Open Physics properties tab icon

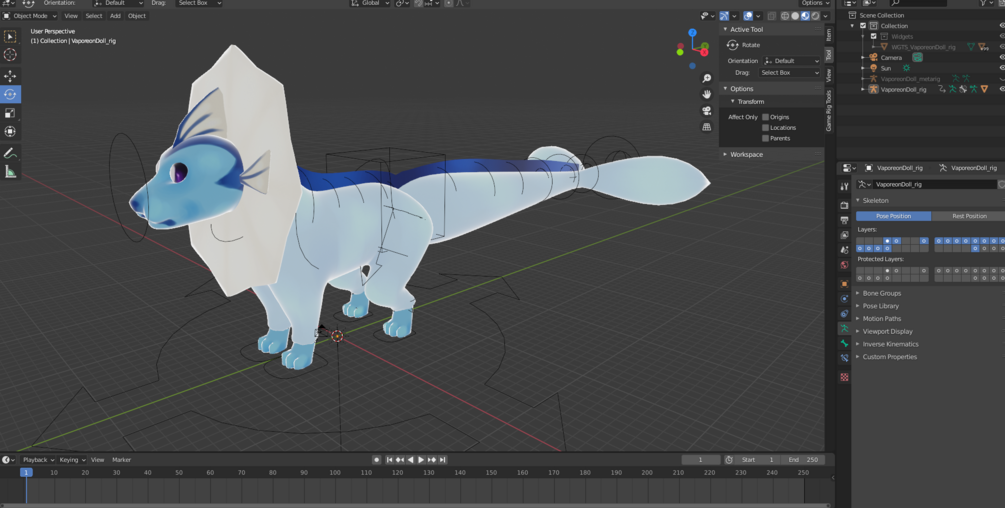[x=844, y=299]
